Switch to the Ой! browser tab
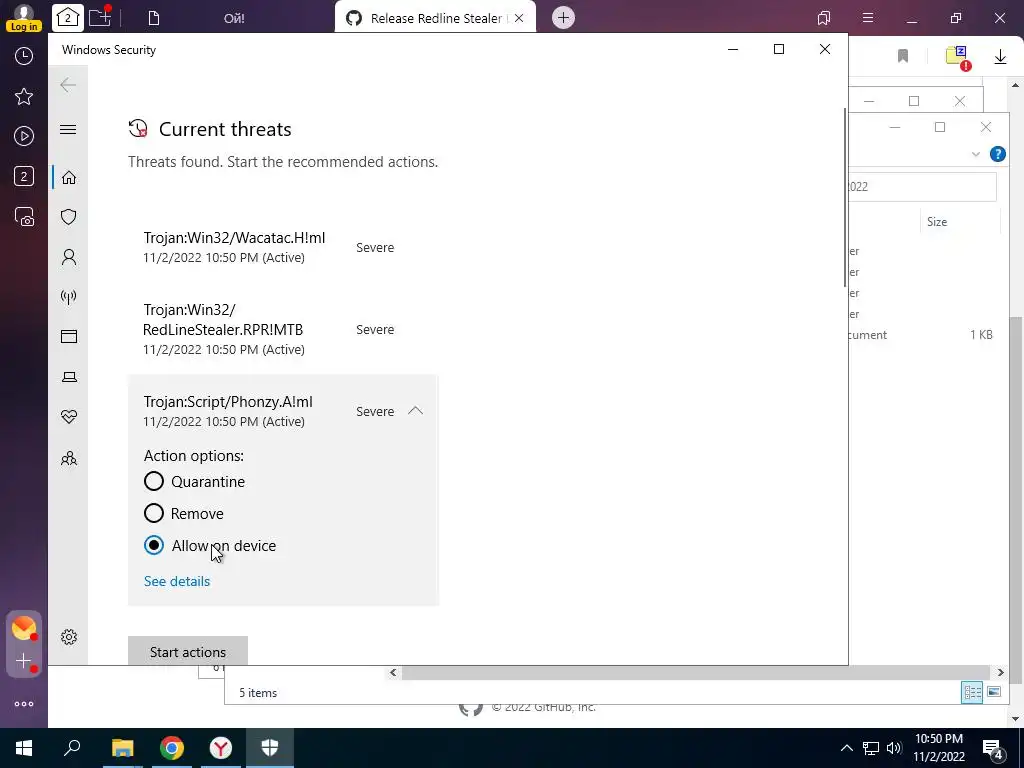Image resolution: width=1024 pixels, height=768 pixels. point(234,18)
